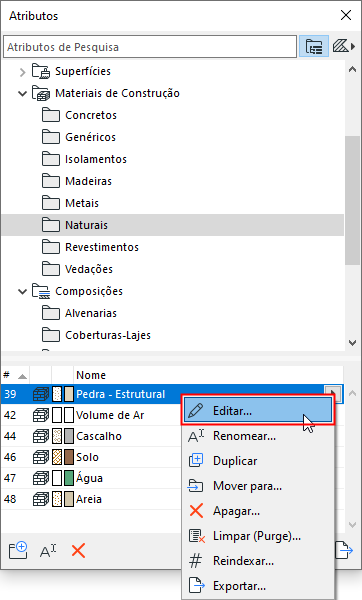
Task: Choose Mover para... from the context menu
Action: (258, 486)
